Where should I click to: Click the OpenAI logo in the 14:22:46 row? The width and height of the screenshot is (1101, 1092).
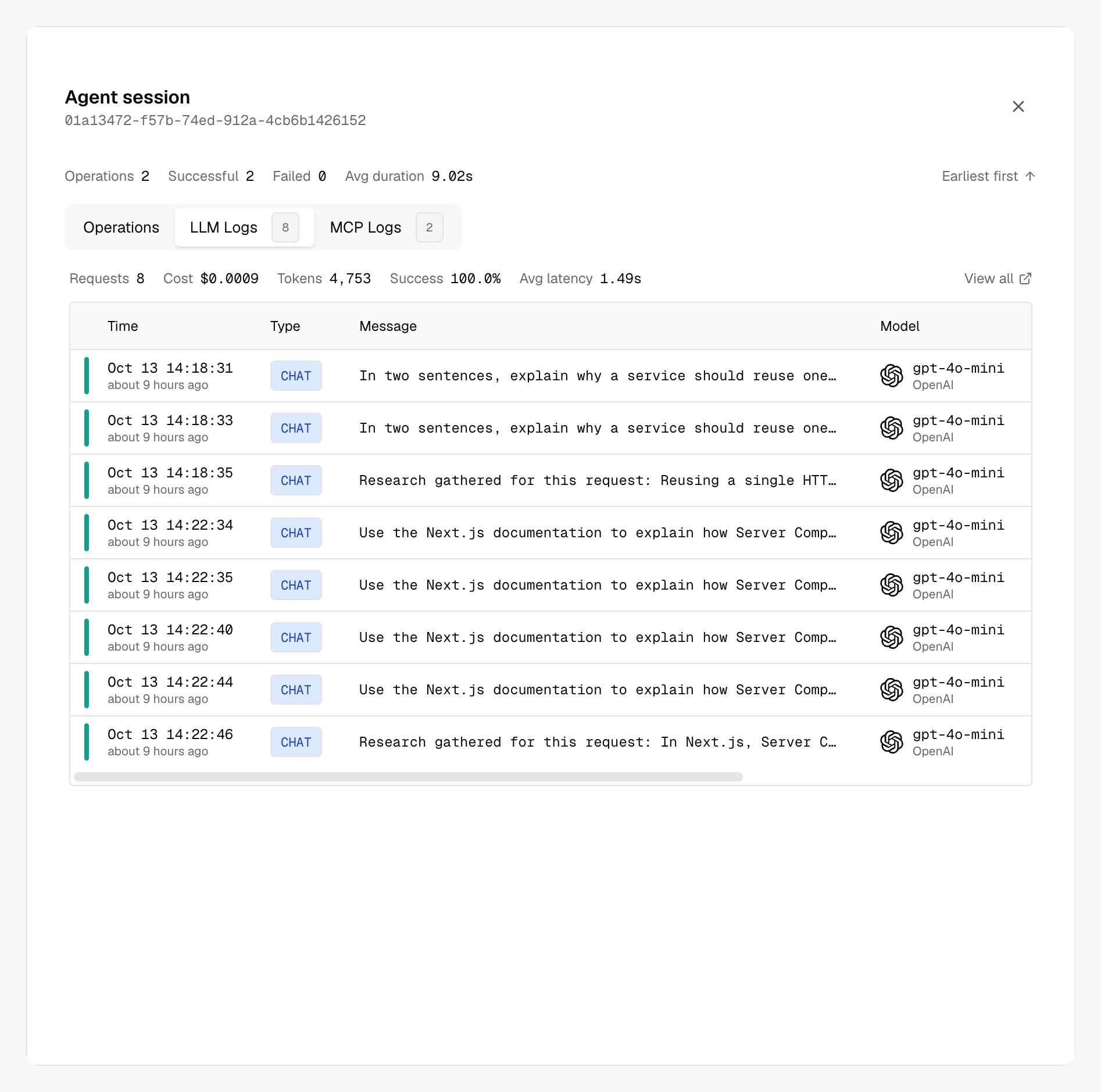coord(891,742)
